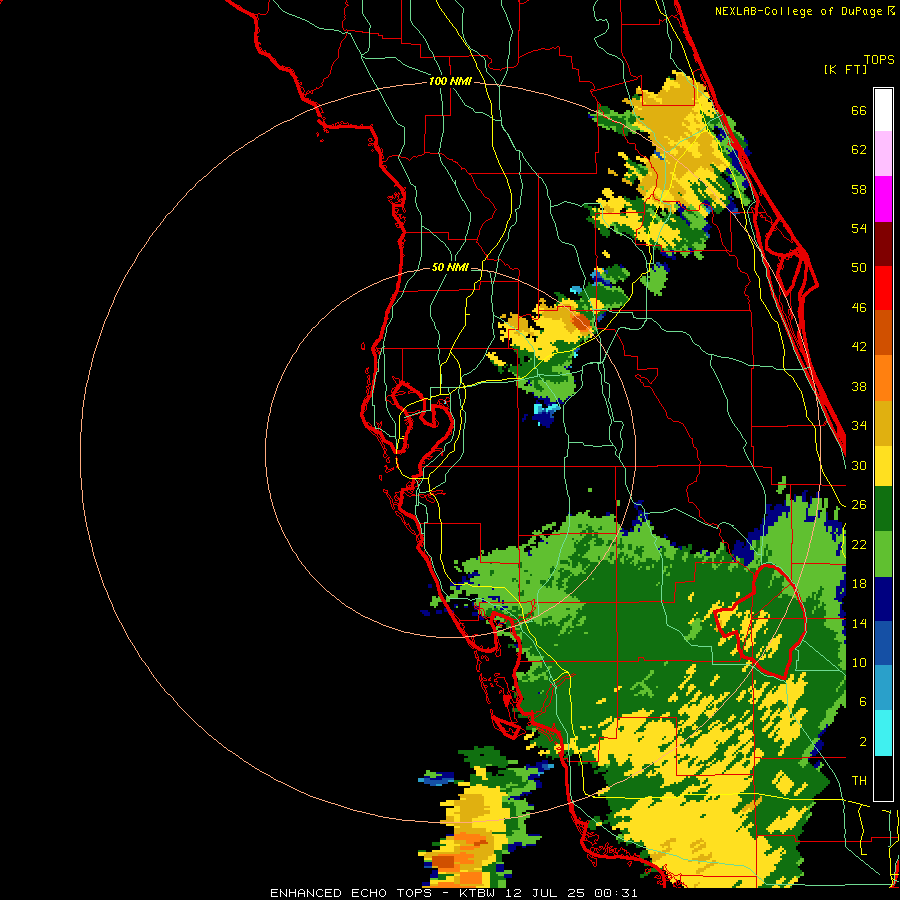900x900 pixels.
Task: Click the legend value 6
Action: pos(863,702)
